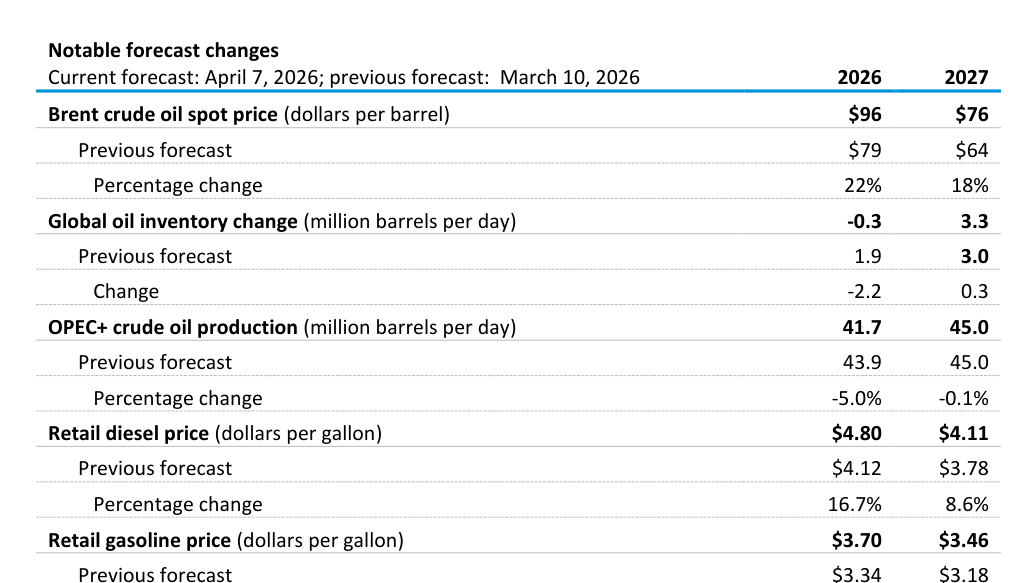Select the 2026 column header
Viewport: 1034px width, 583px height.
click(859, 78)
